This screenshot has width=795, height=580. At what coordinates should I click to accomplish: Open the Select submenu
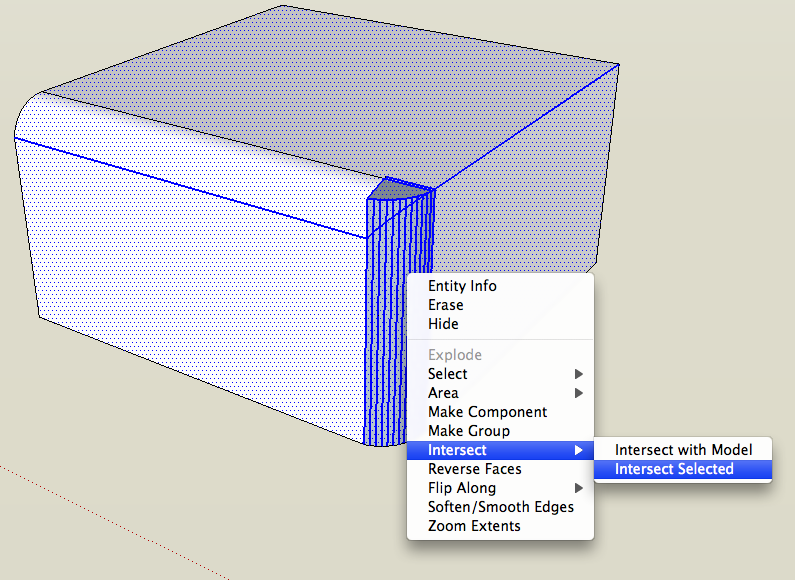click(x=500, y=374)
